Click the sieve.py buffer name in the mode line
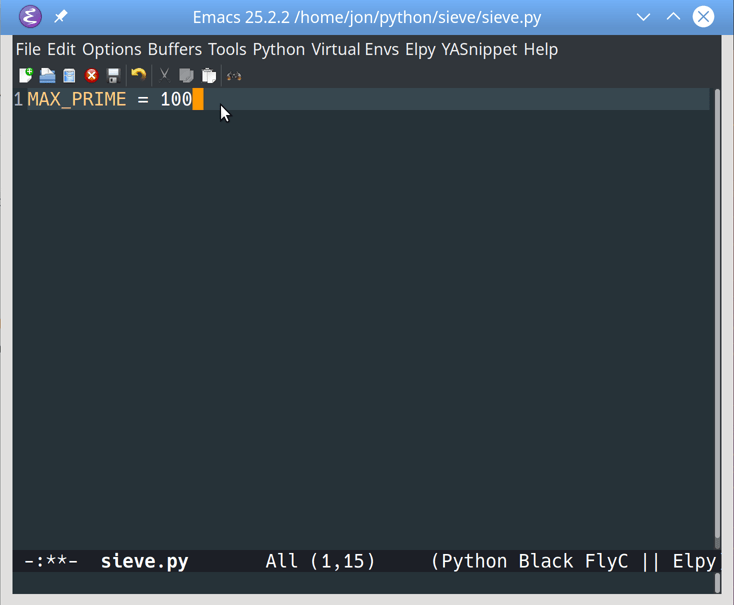The height and width of the screenshot is (605, 734). pyautogui.click(x=145, y=561)
